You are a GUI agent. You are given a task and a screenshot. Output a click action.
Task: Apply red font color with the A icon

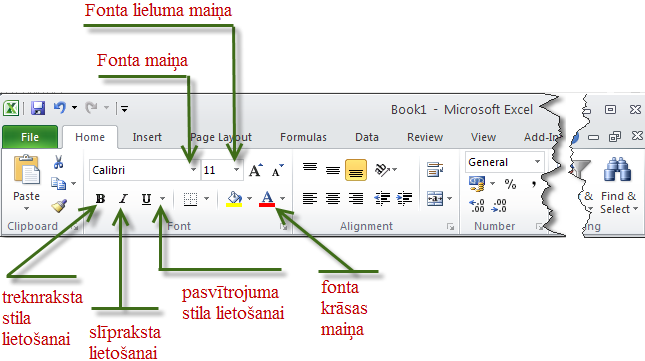[267, 199]
